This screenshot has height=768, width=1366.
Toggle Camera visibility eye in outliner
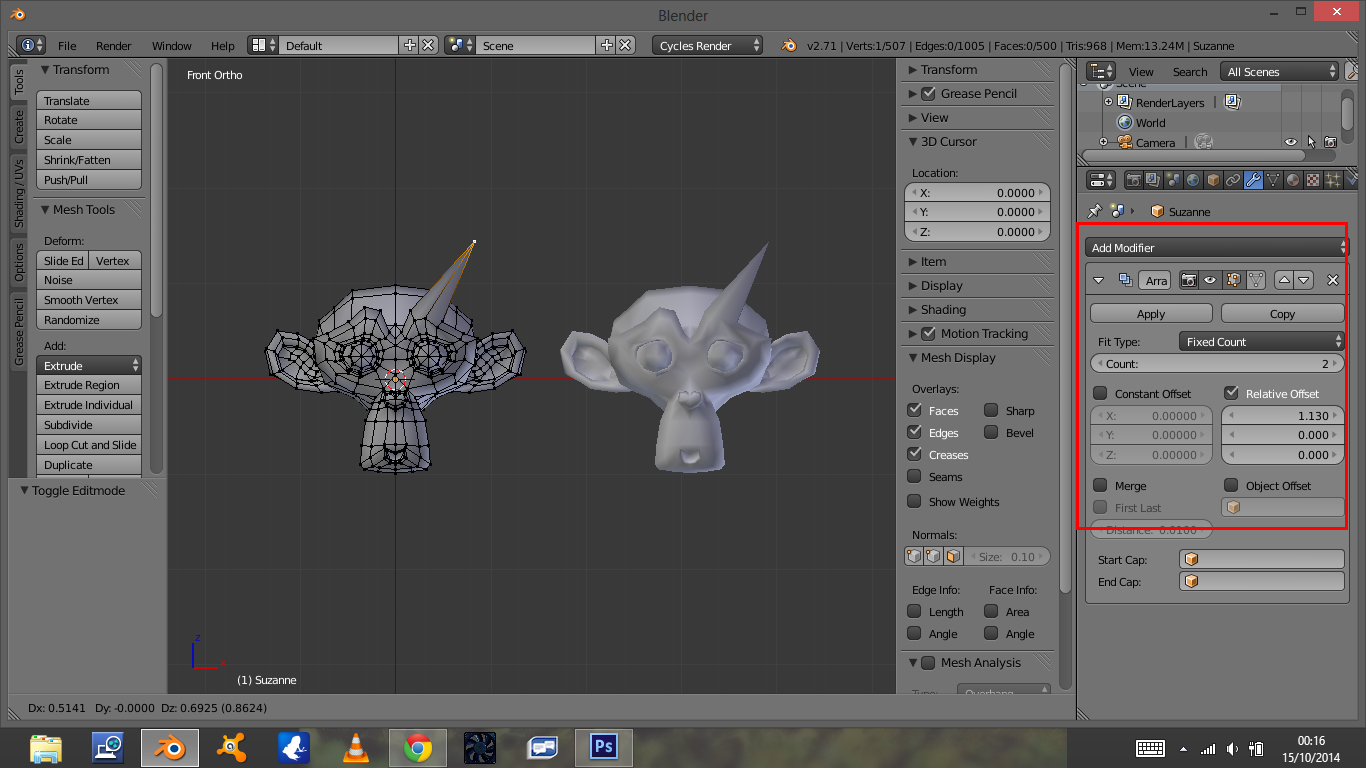point(1291,142)
